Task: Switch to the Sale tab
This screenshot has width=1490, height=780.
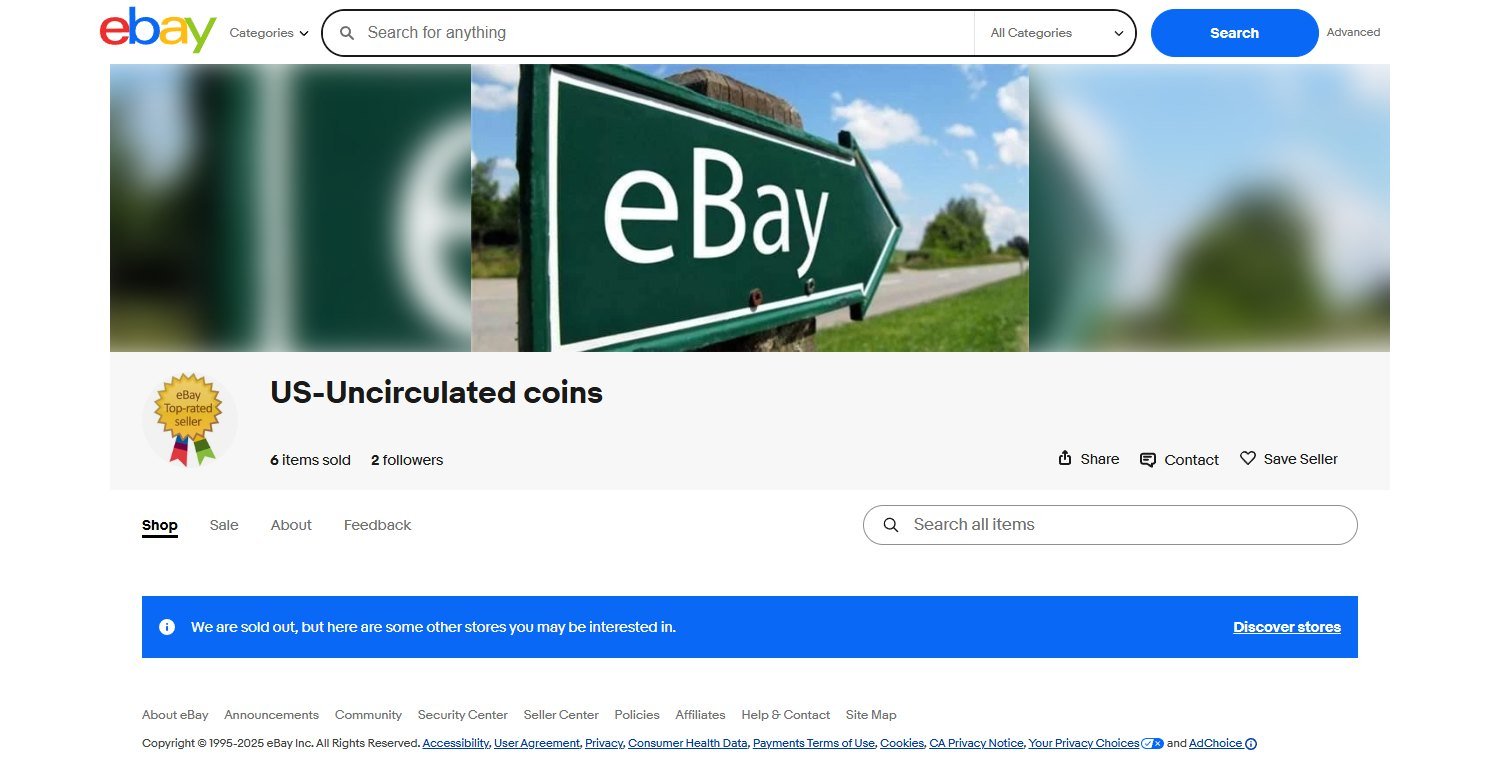Action: click(224, 525)
